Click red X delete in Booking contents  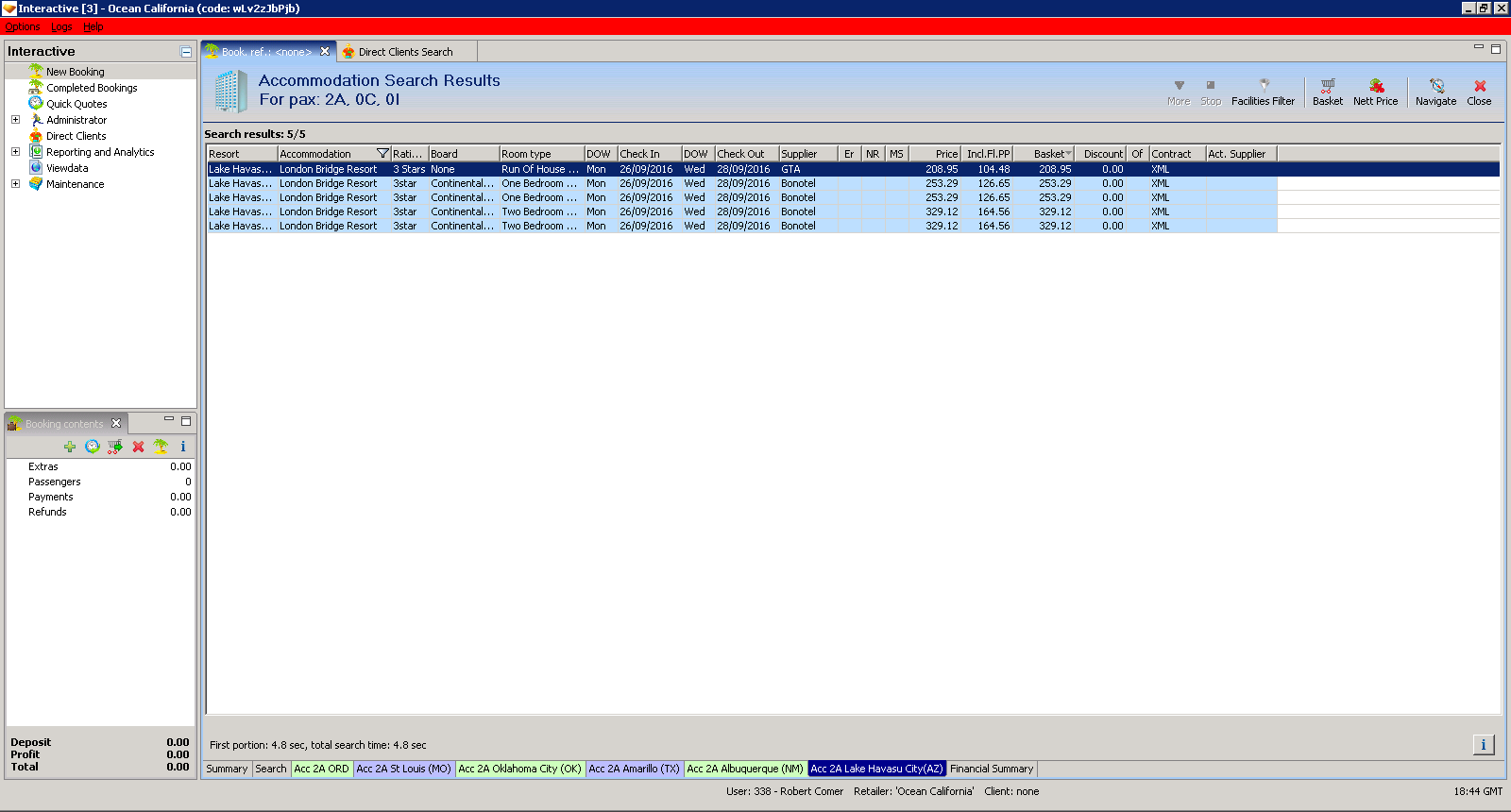pyautogui.click(x=138, y=447)
